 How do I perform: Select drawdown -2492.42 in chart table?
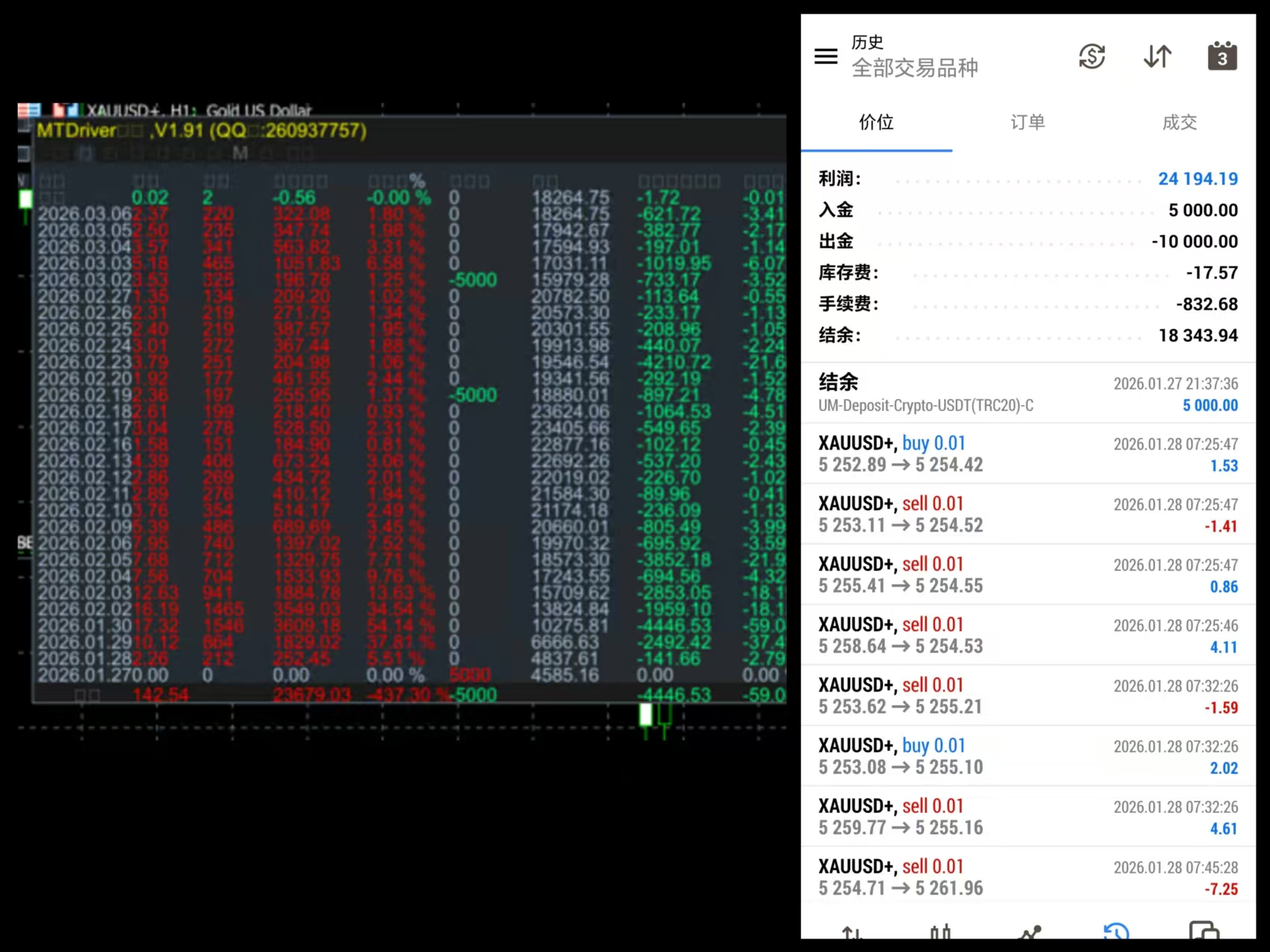[674, 642]
